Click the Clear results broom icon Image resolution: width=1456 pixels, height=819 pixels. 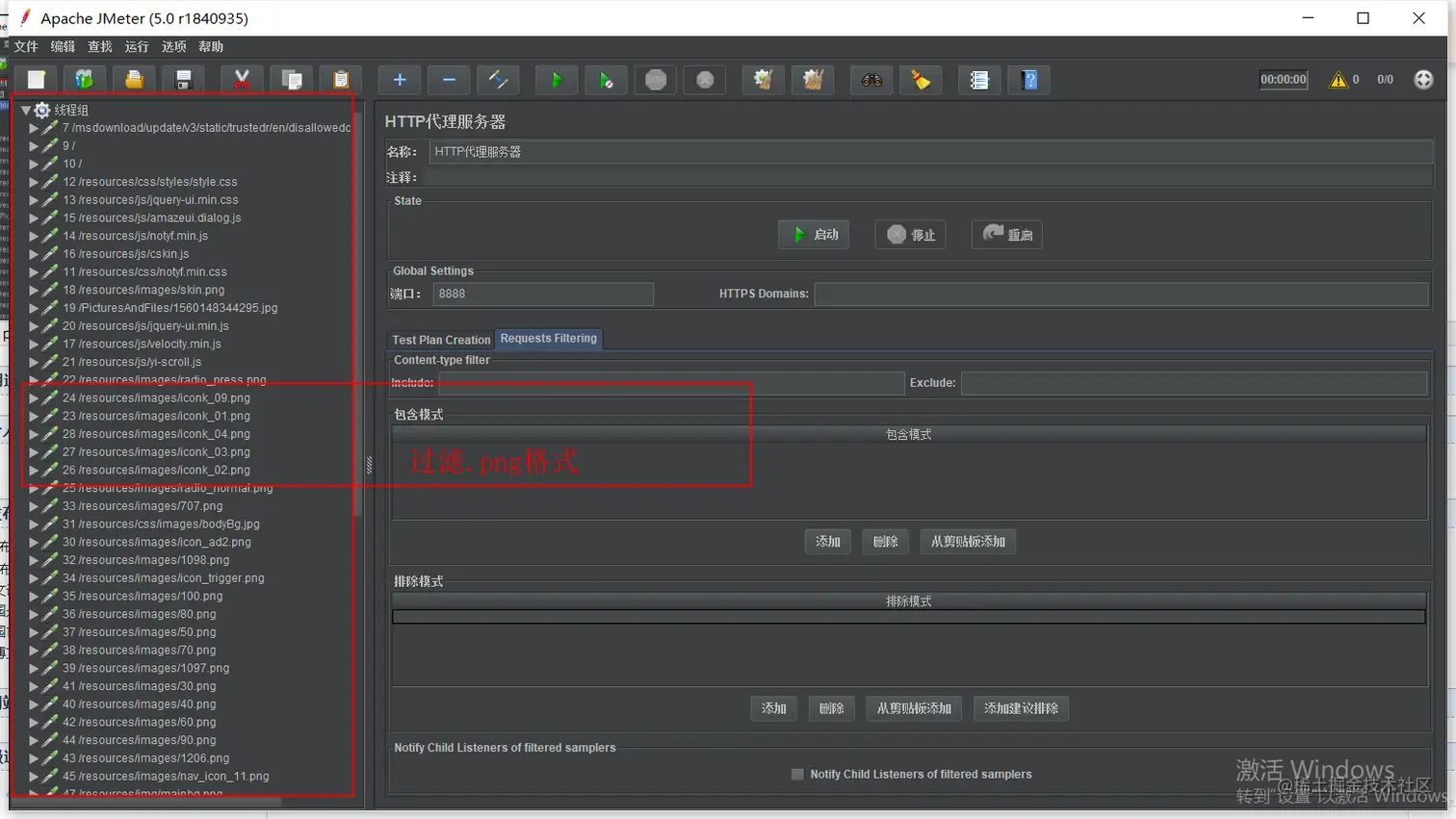pyautogui.click(x=764, y=80)
